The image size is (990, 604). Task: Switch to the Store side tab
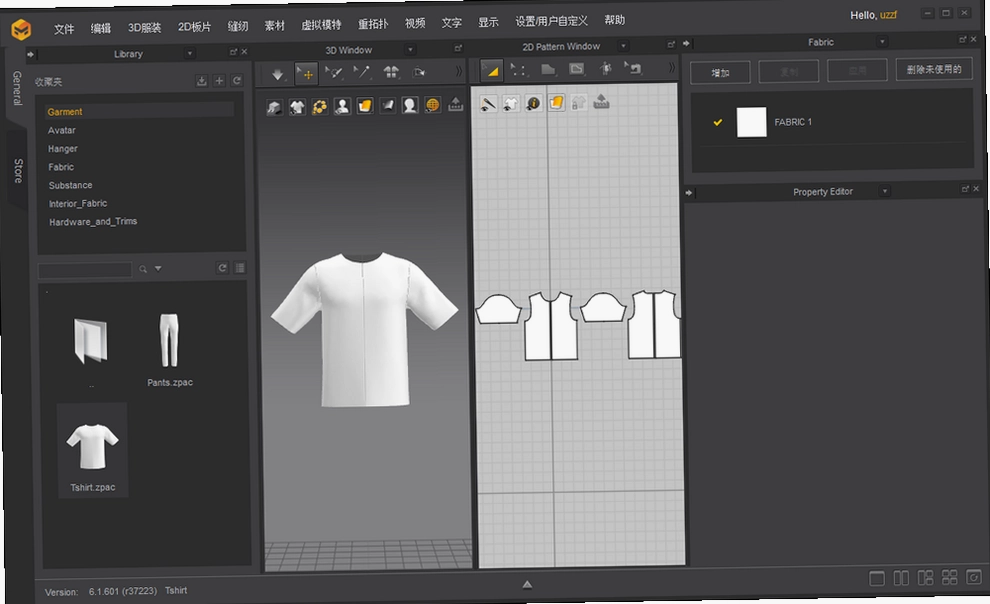[x=18, y=170]
